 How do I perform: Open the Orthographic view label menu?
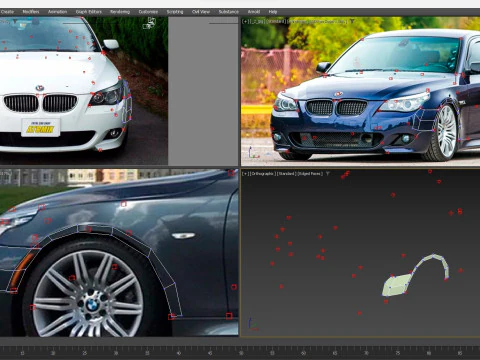(x=263, y=174)
